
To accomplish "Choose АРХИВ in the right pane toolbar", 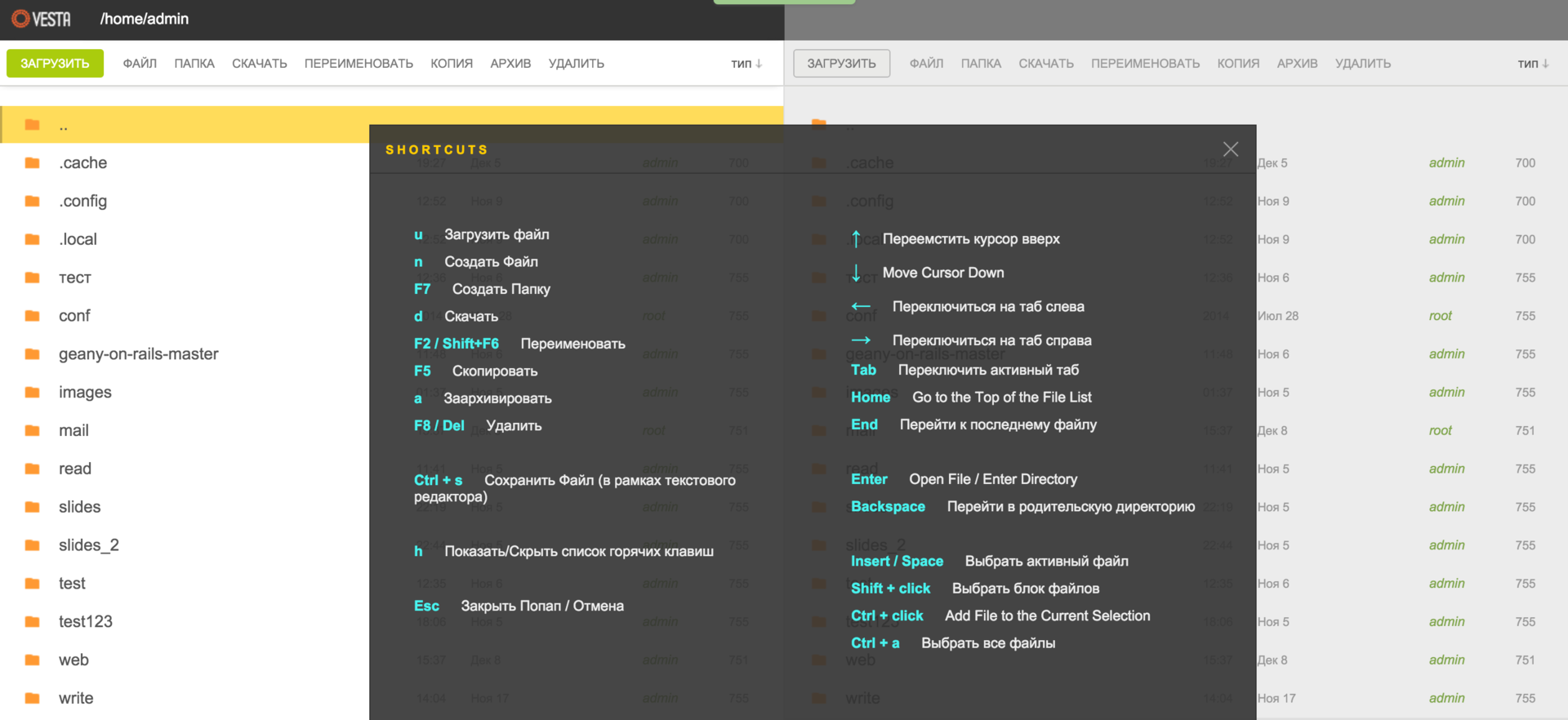I will pyautogui.click(x=1297, y=64).
